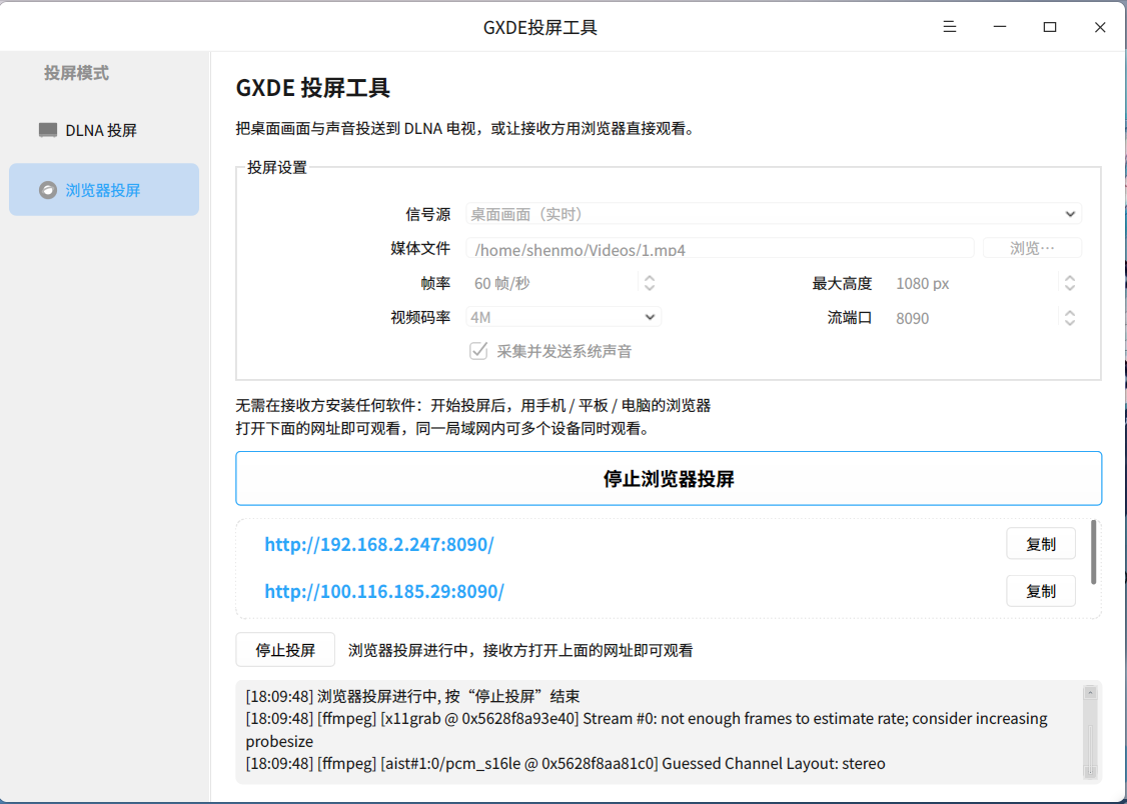Click the log line 浏览器投屏进行中
The height and width of the screenshot is (804, 1127).
(x=413, y=696)
